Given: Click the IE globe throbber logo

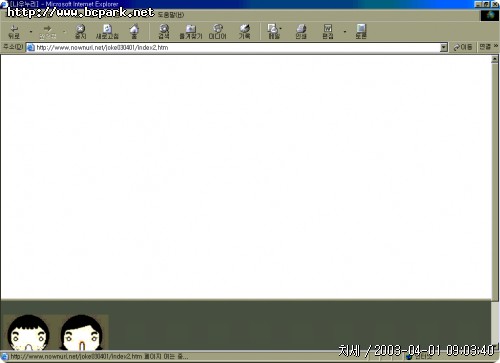Looking at the screenshot, I should (490, 15).
